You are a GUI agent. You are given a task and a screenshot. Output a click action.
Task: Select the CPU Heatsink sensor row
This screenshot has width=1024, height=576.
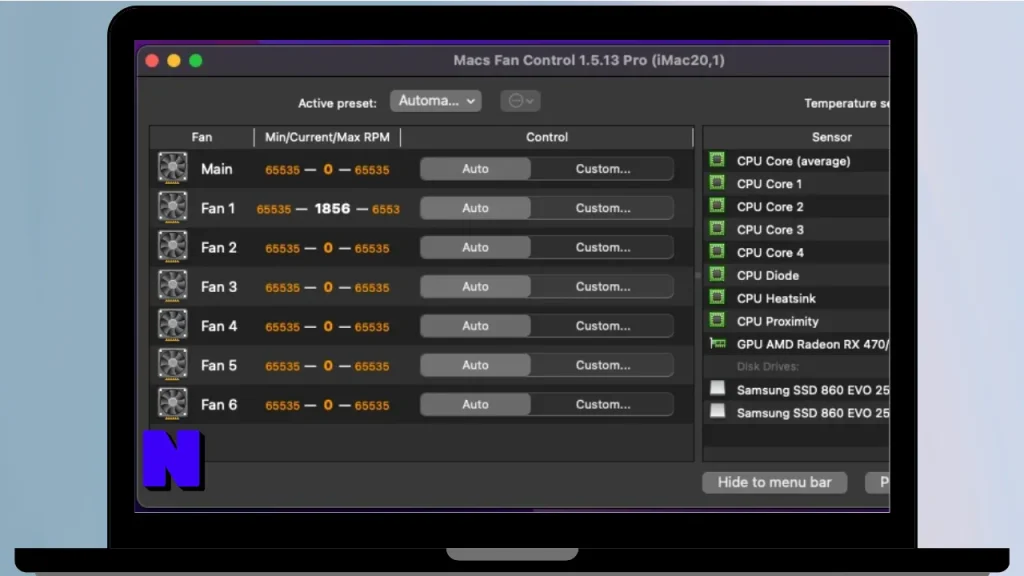point(797,298)
